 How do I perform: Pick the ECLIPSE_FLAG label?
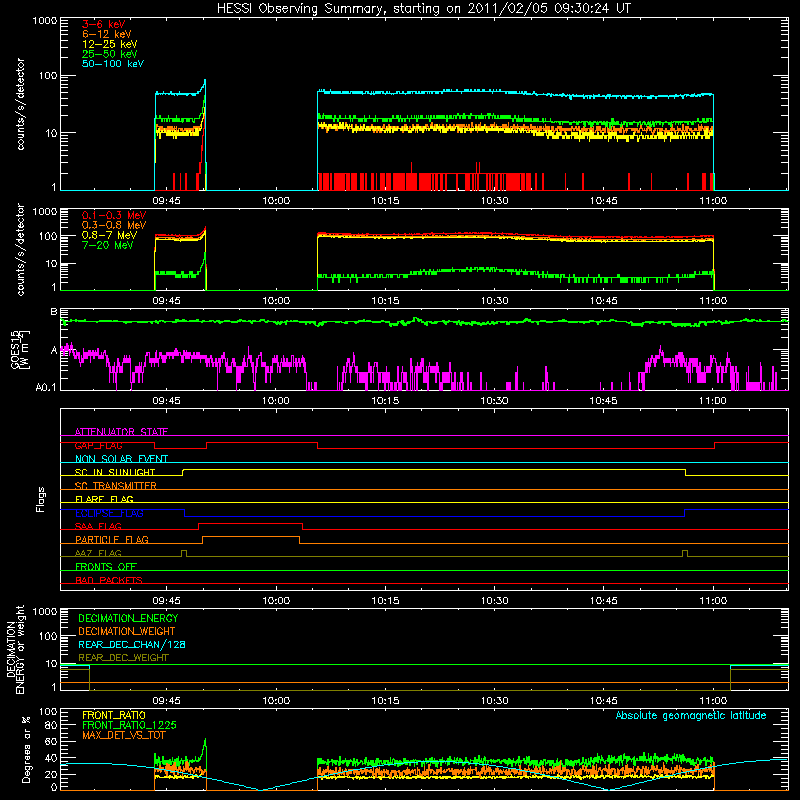point(109,513)
